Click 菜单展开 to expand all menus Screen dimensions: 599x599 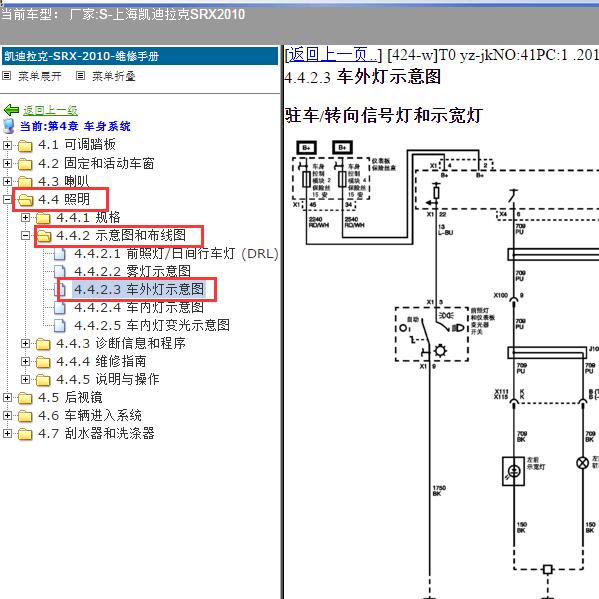(x=40, y=76)
